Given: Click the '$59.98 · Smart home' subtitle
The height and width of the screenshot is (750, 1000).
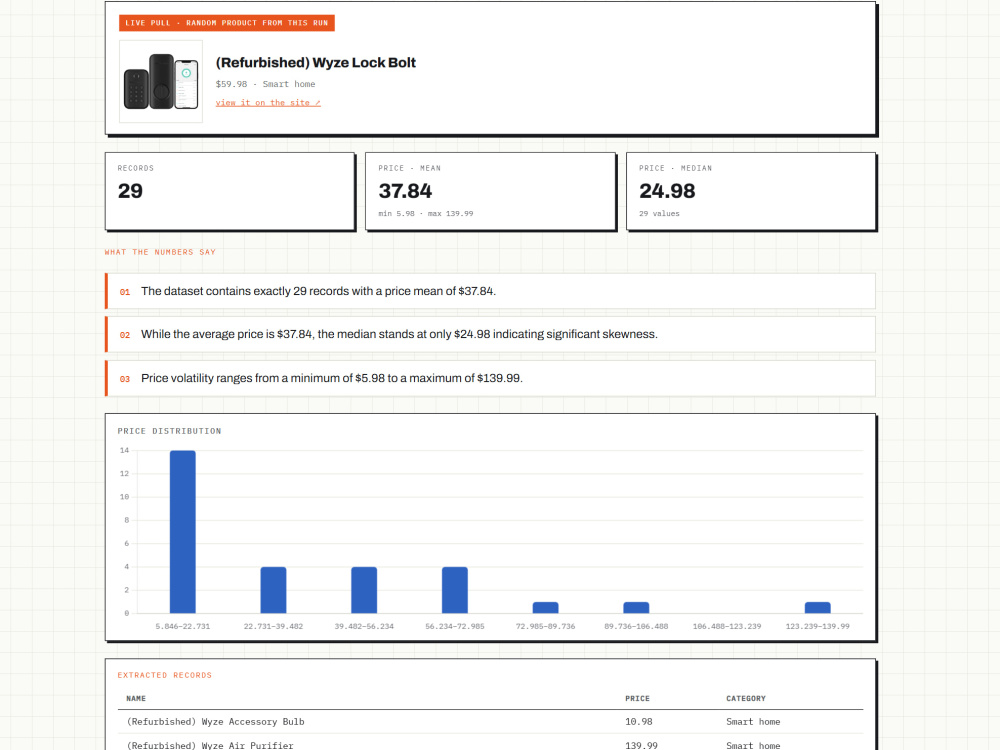Looking at the screenshot, I should 265,84.
